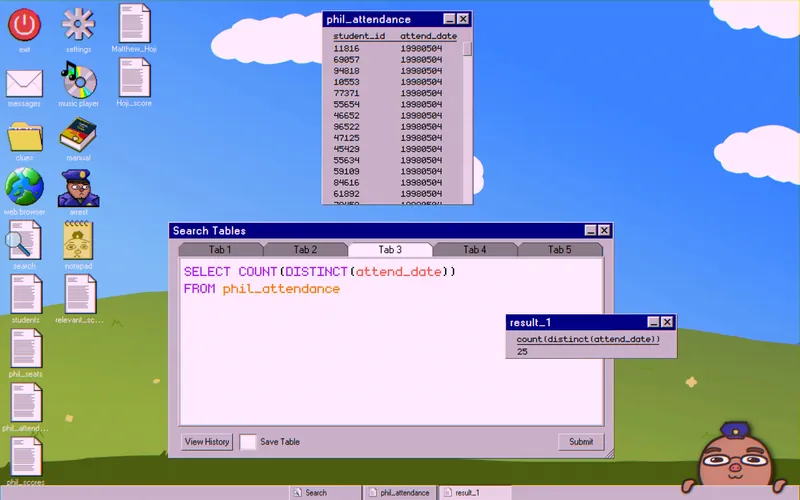
Task: Open the Hoji_score document icon
Action: click(135, 78)
